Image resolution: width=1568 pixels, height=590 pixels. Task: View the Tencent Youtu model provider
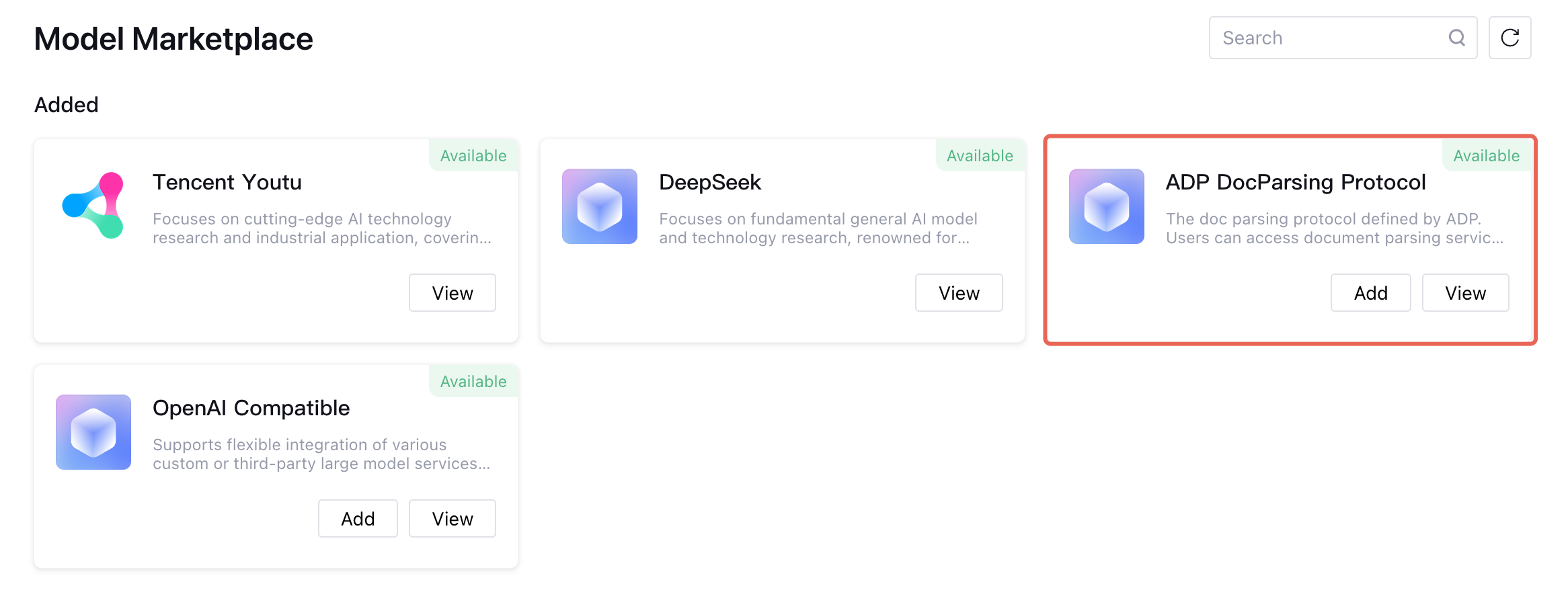tap(453, 293)
